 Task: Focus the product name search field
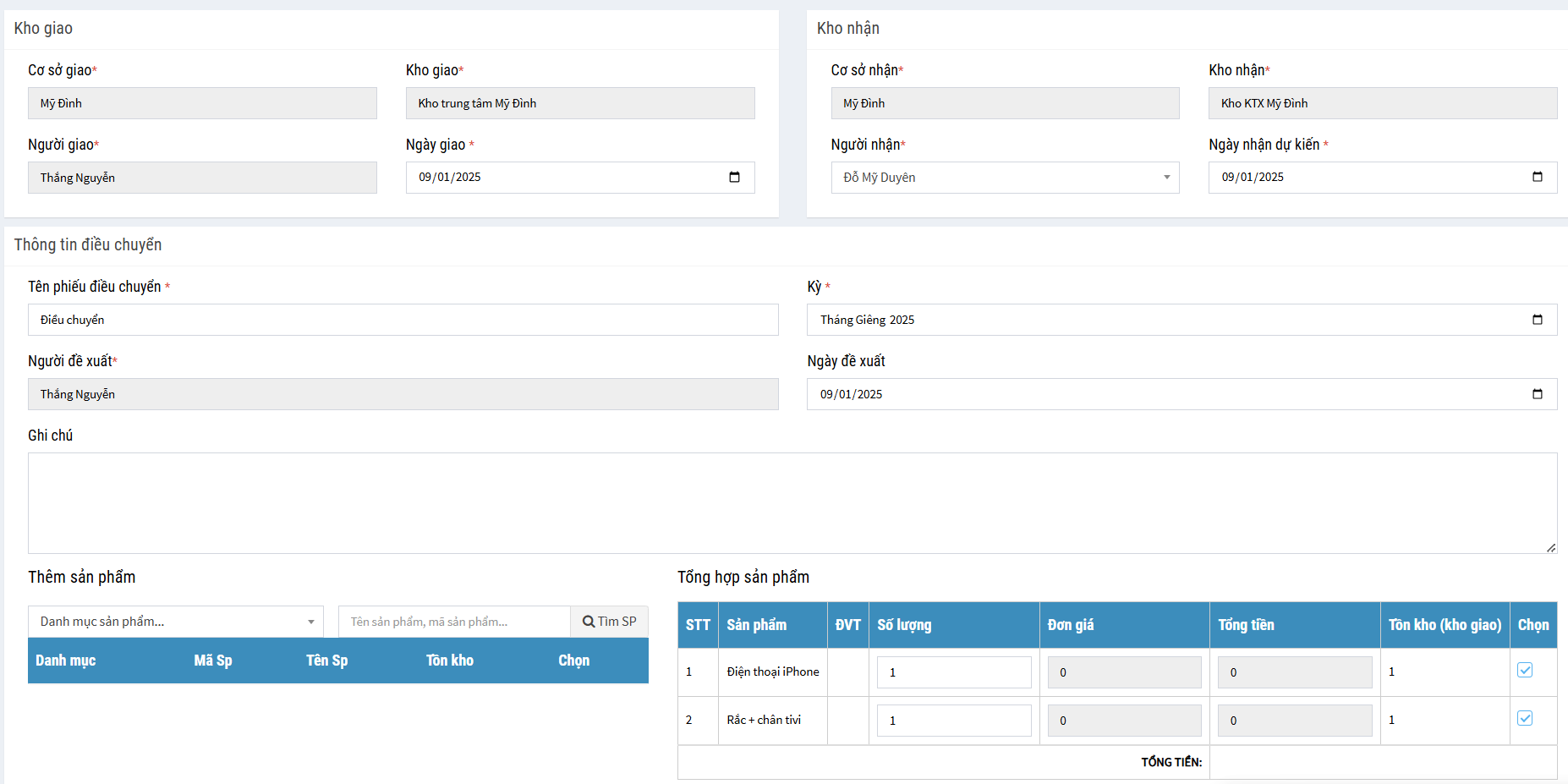(454, 622)
